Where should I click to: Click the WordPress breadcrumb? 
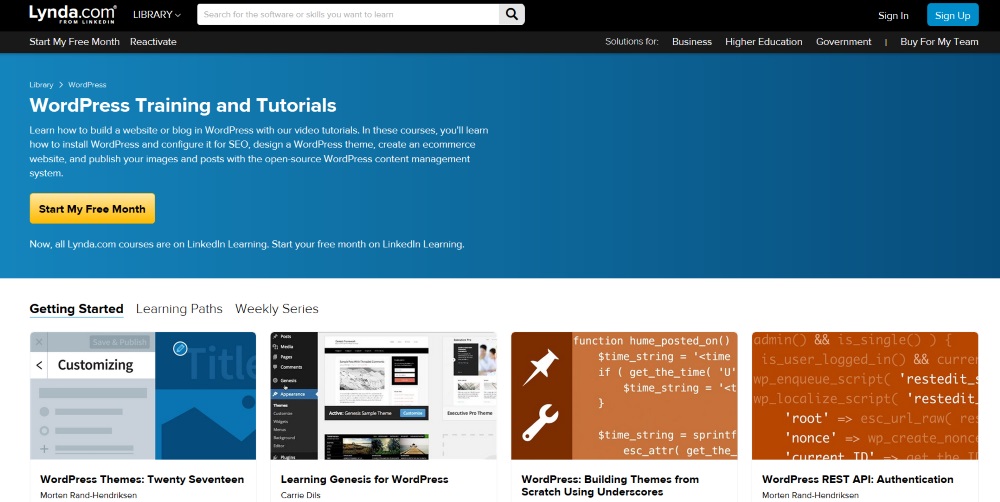[x=87, y=84]
